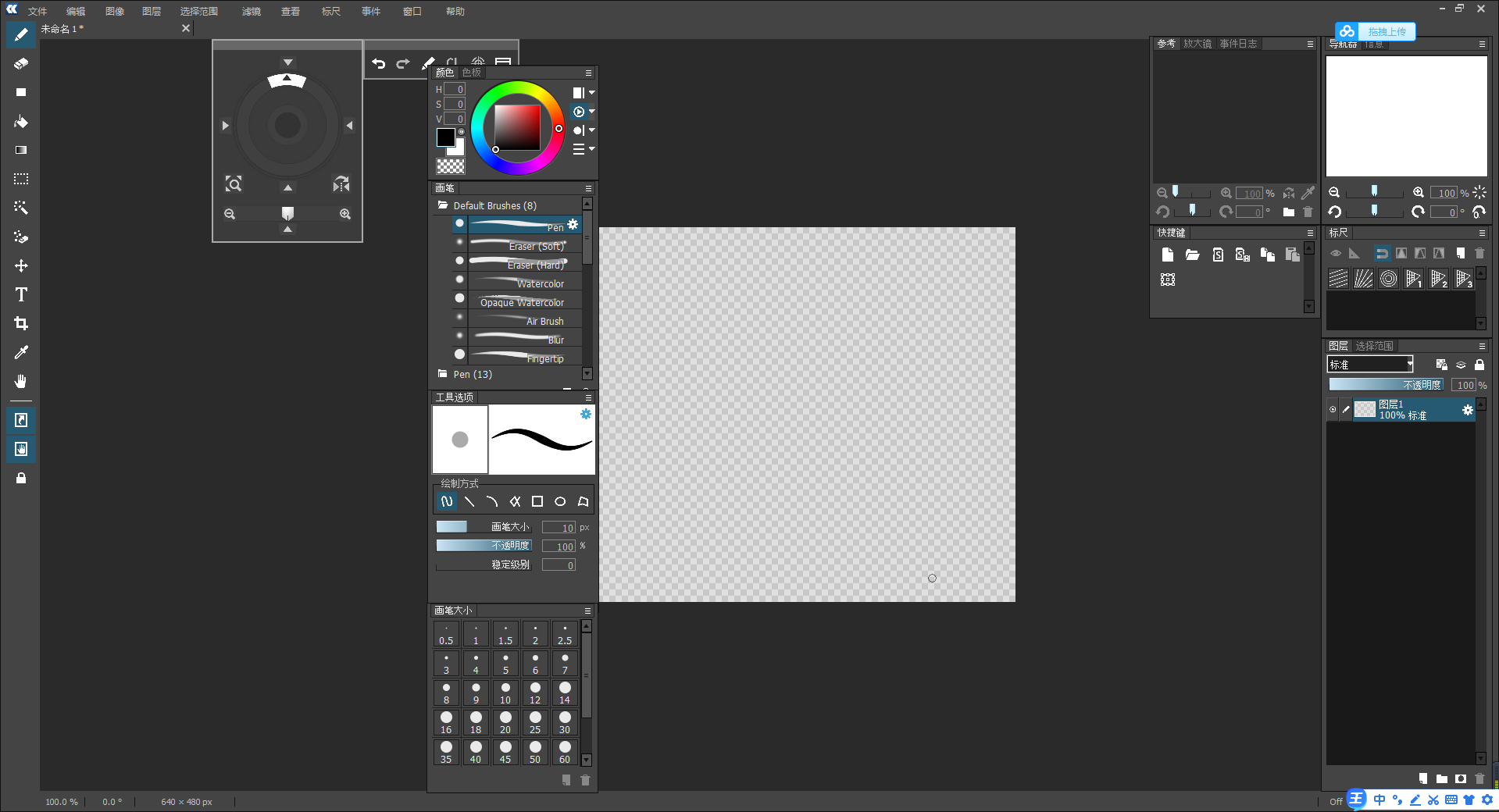Activate the Magic Wand selection tool
This screenshot has width=1499, height=812.
point(21,207)
